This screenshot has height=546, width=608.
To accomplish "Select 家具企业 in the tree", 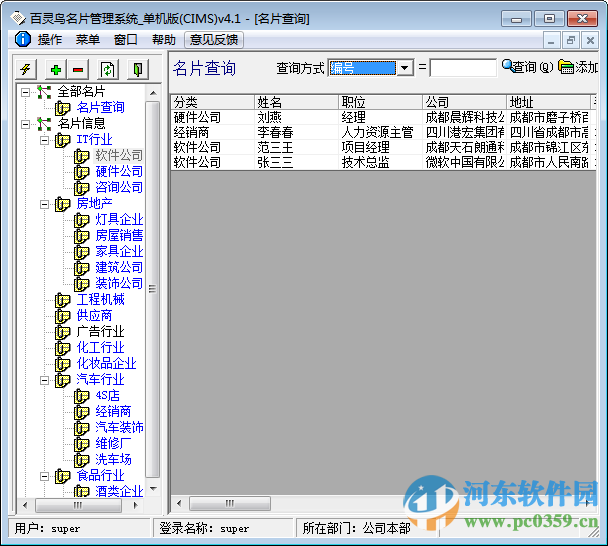I will tap(119, 252).
